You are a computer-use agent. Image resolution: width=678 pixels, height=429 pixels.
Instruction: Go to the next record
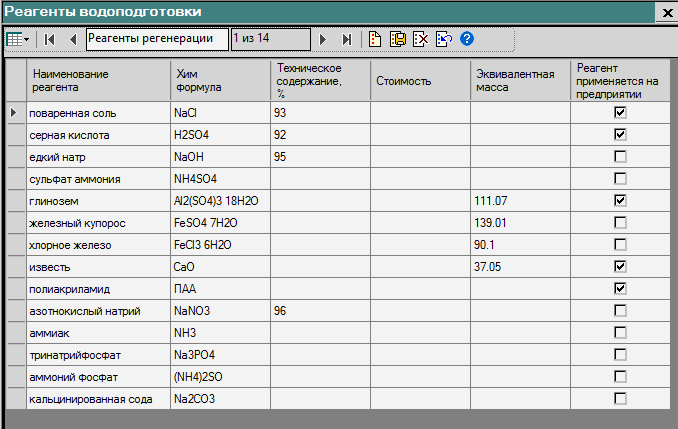tap(323, 39)
